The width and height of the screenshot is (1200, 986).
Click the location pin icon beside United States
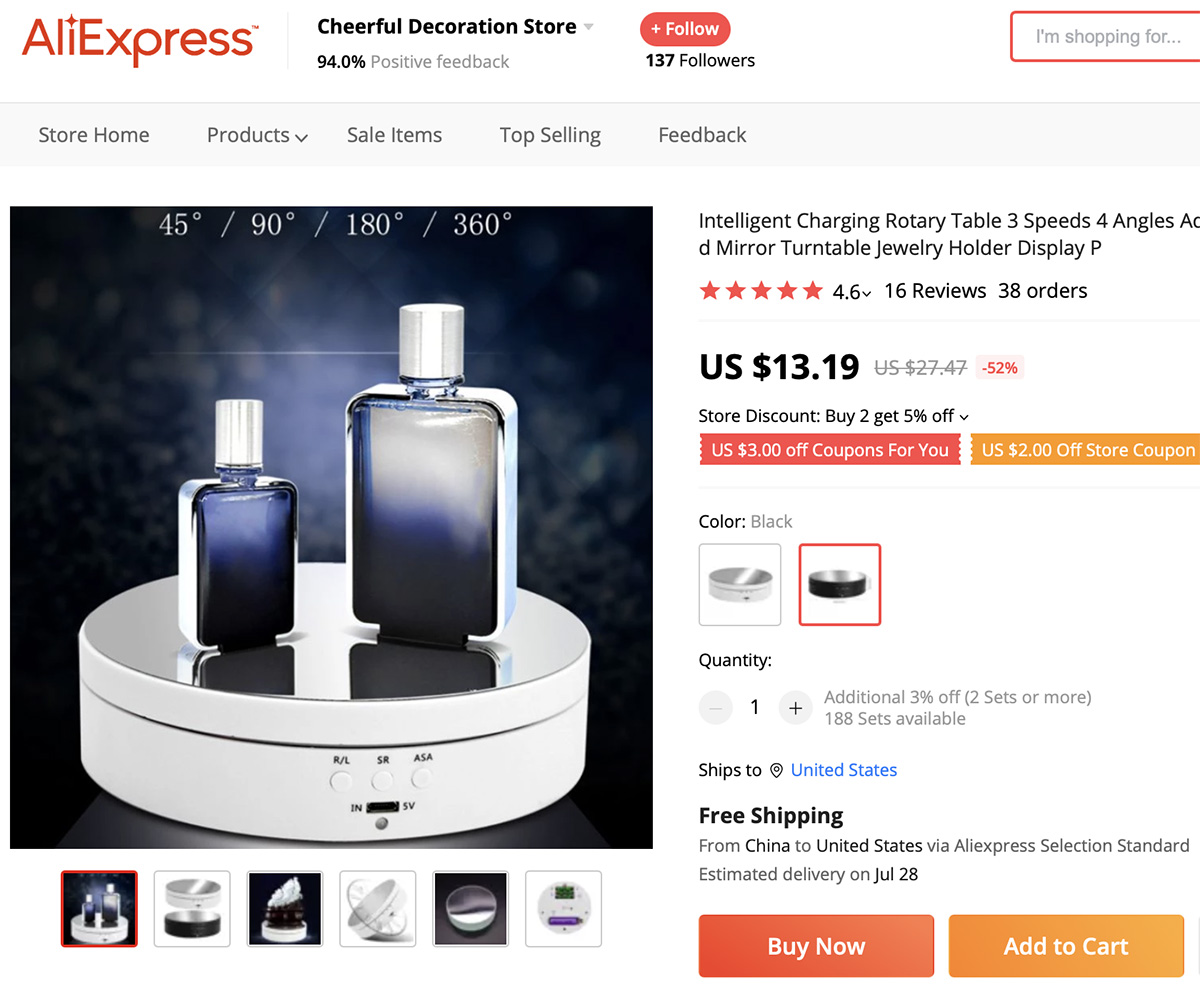776,770
